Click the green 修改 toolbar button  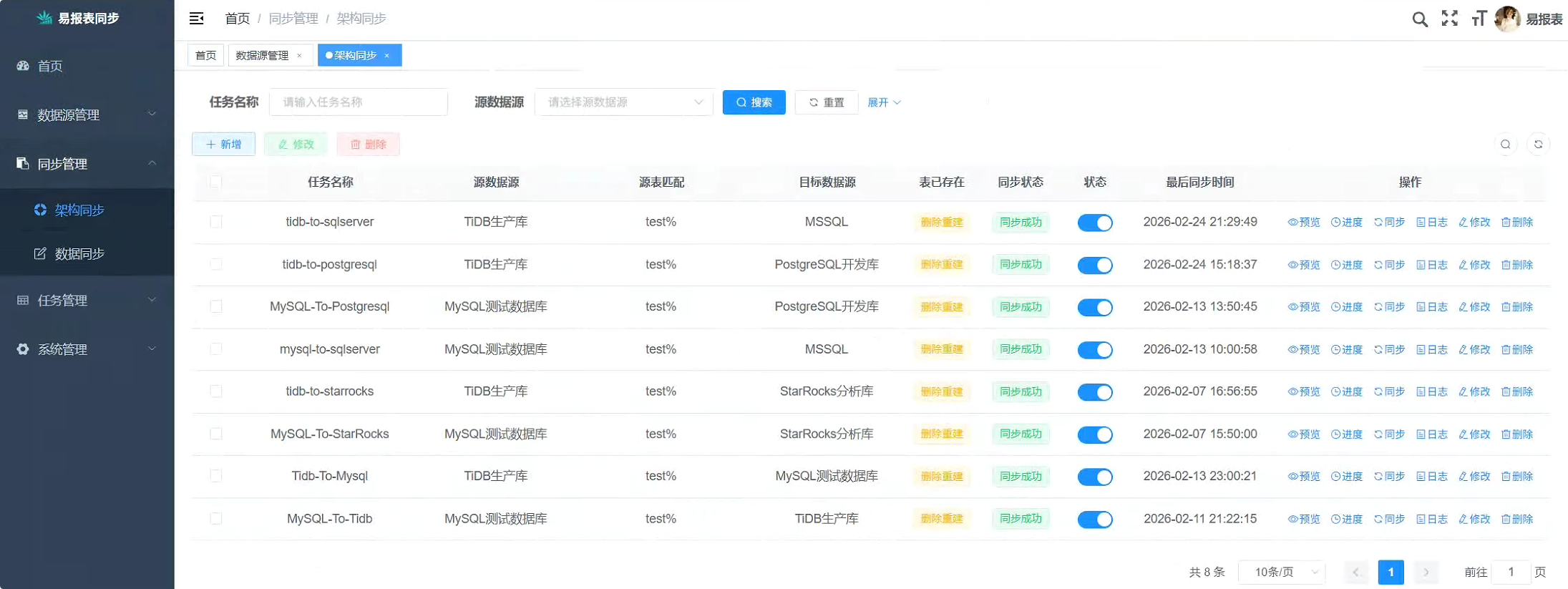(x=296, y=145)
